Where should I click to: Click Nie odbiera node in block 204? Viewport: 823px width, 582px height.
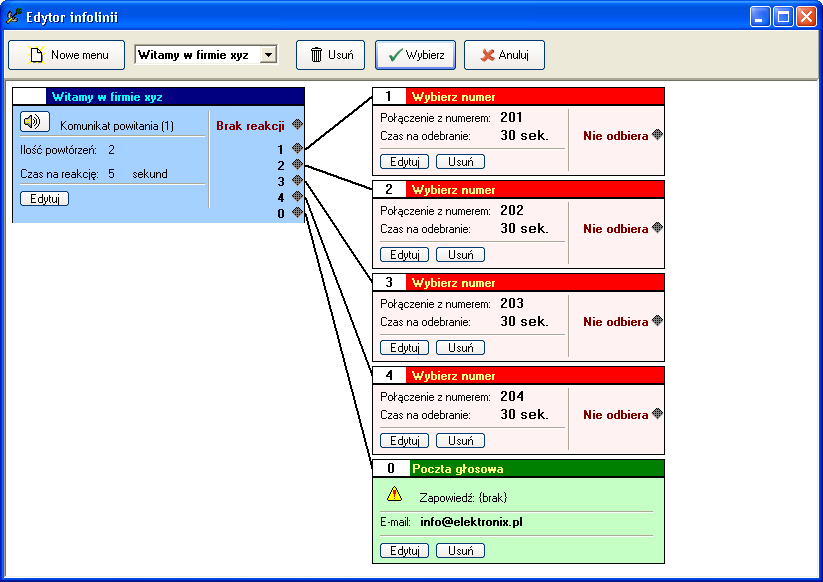click(x=657, y=414)
